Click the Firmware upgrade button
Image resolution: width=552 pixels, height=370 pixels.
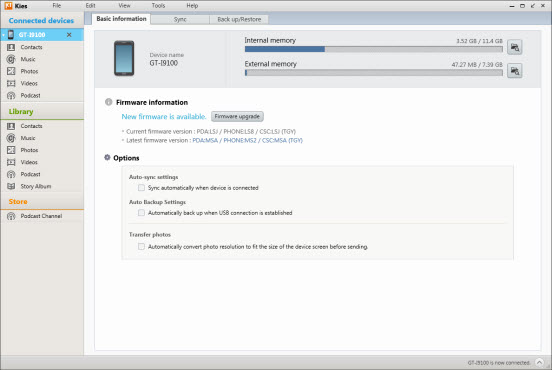point(237,117)
